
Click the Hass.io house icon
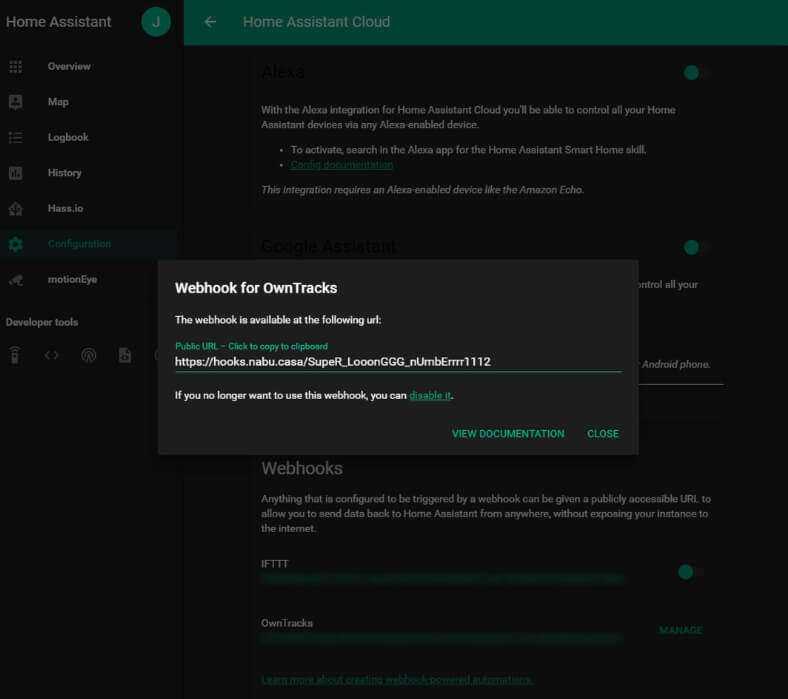pos(16,209)
